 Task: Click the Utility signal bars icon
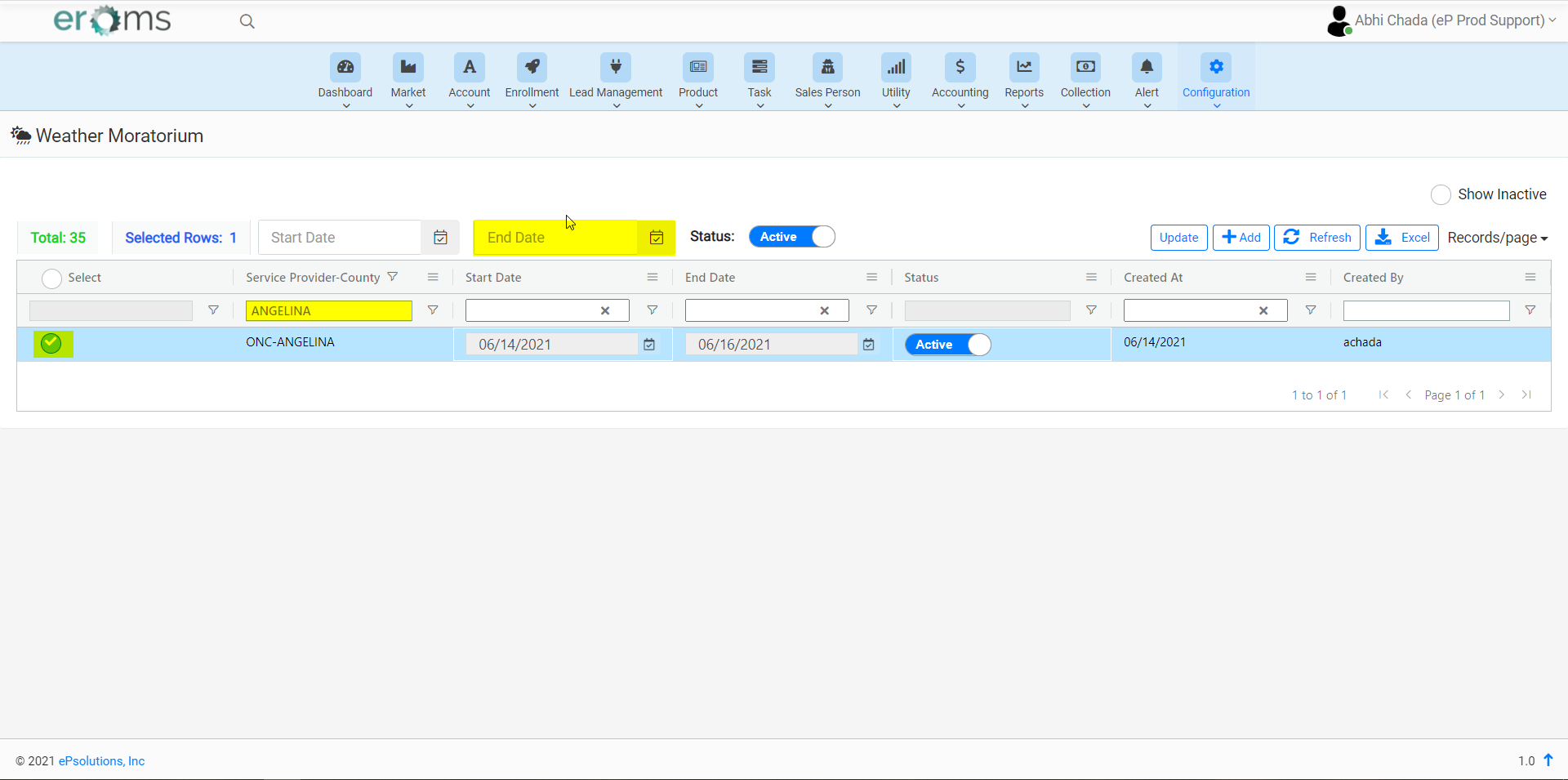896,67
